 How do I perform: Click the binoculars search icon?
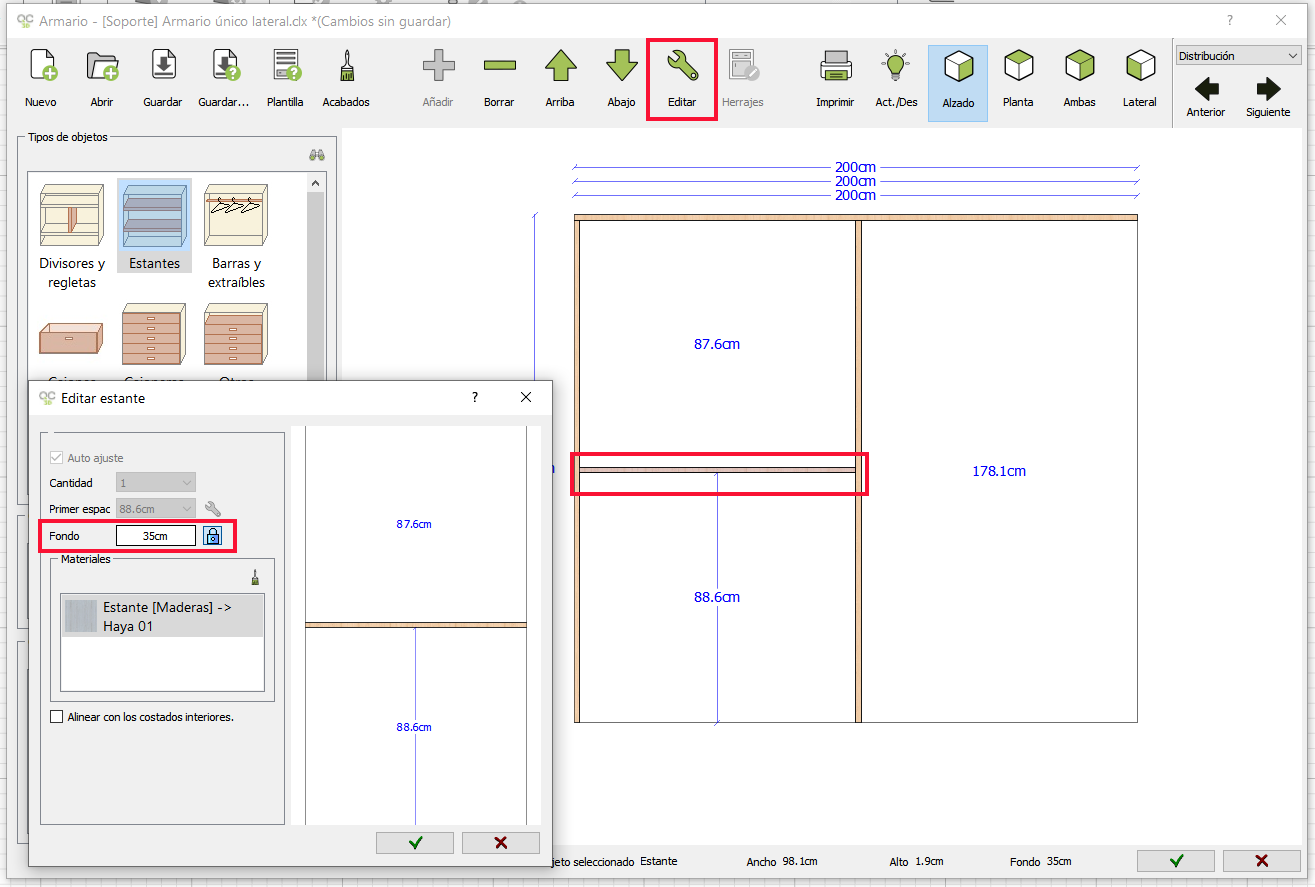[318, 155]
